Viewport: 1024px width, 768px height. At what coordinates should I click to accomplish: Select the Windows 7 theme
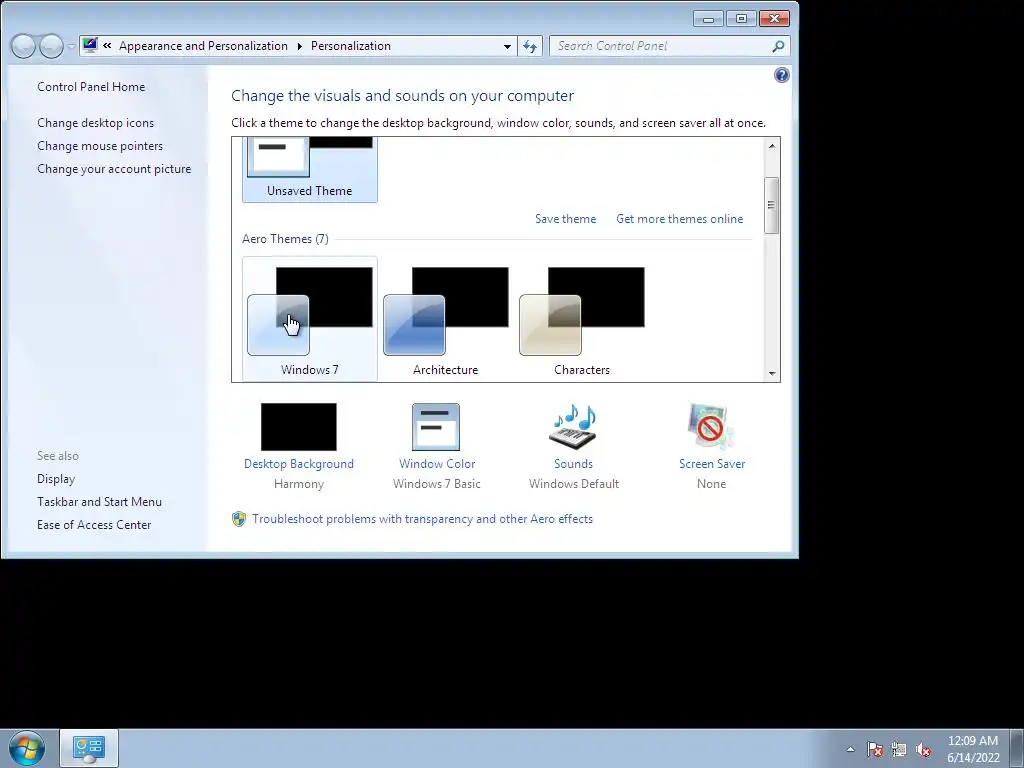coord(310,318)
